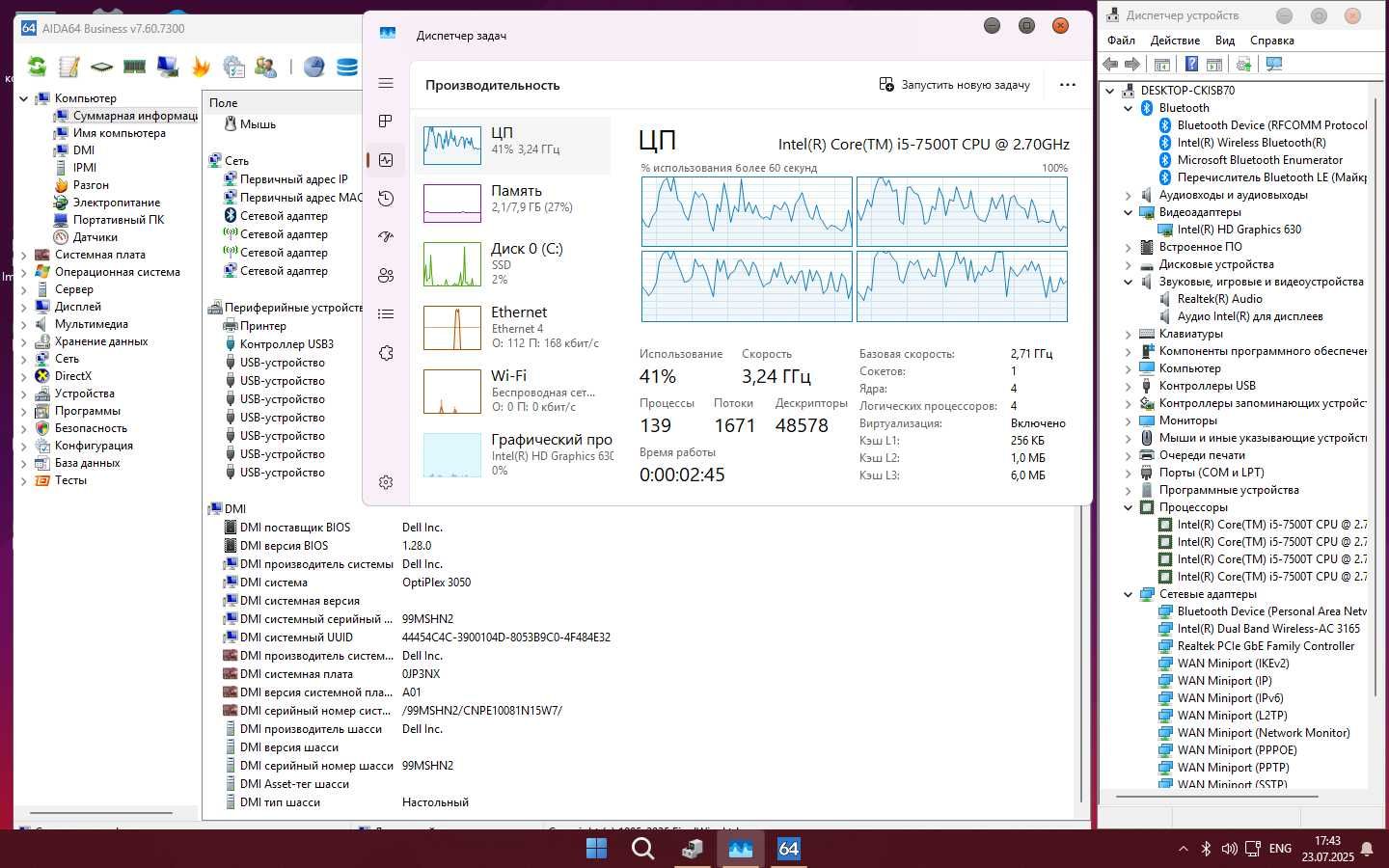Select the Память performance tab in Task Manager
This screenshot has width=1389, height=868.
tap(514, 203)
